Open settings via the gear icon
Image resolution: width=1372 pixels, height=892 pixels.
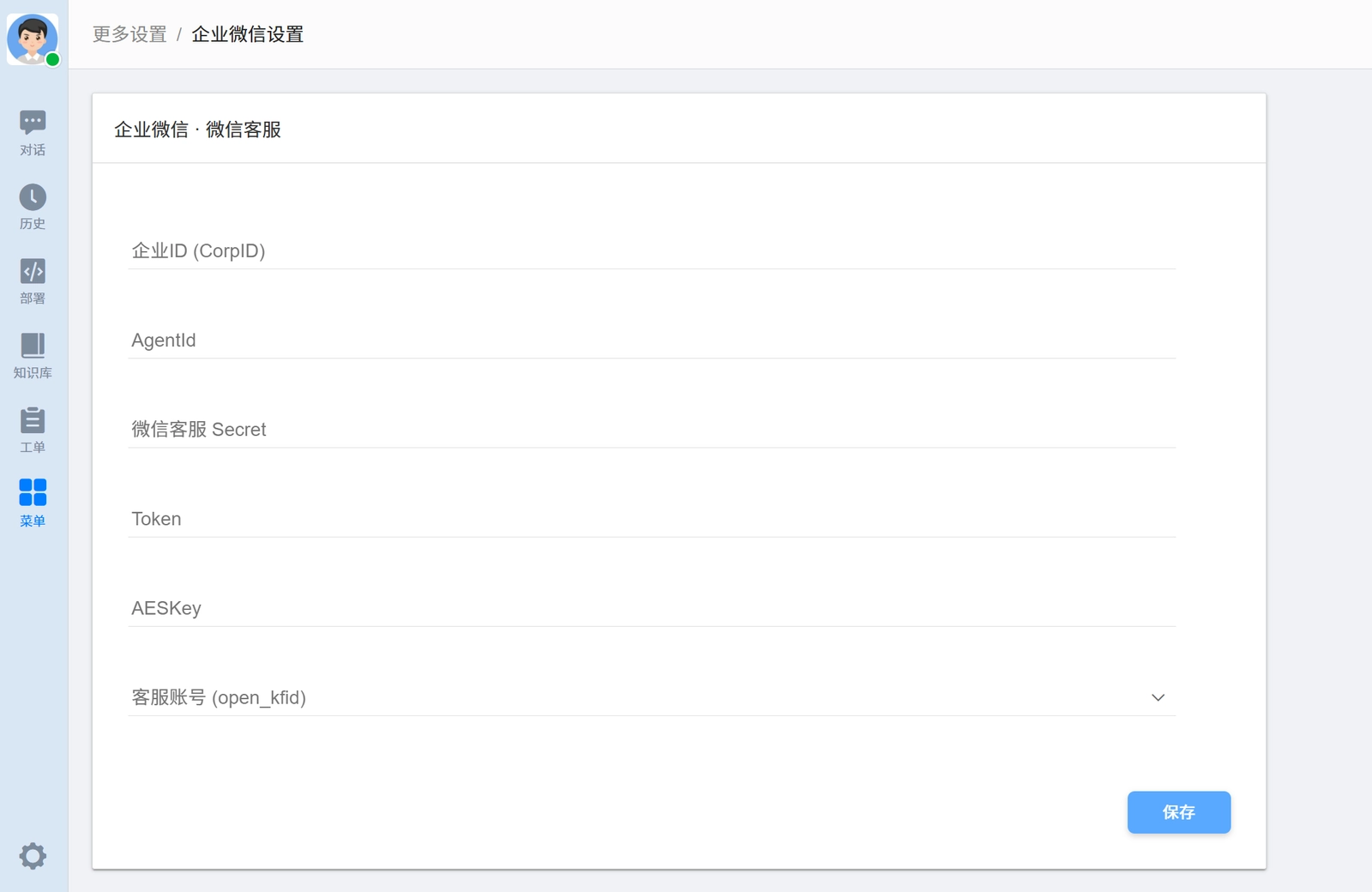click(33, 856)
